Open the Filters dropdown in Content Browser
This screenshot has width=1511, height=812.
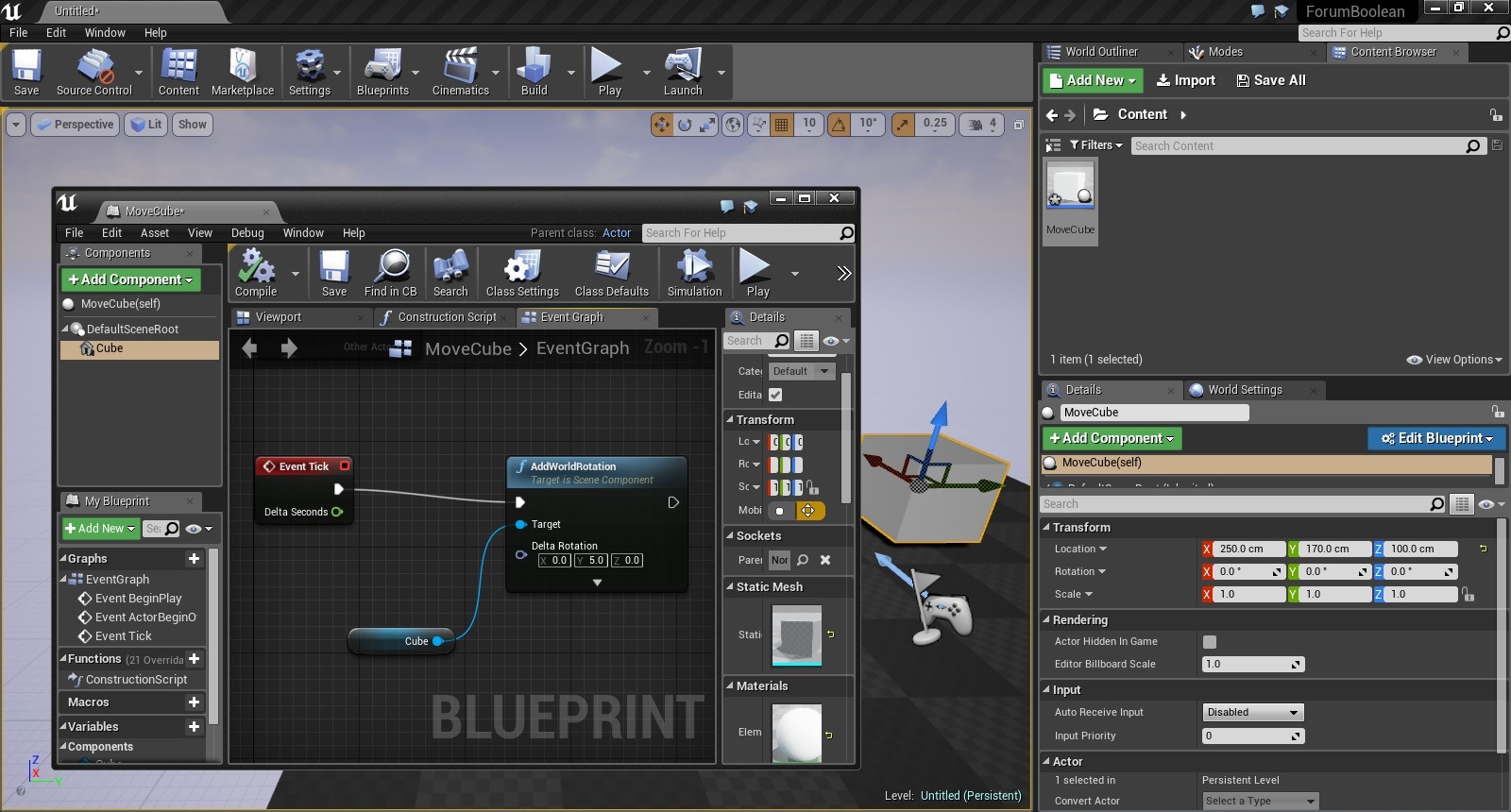coord(1095,145)
